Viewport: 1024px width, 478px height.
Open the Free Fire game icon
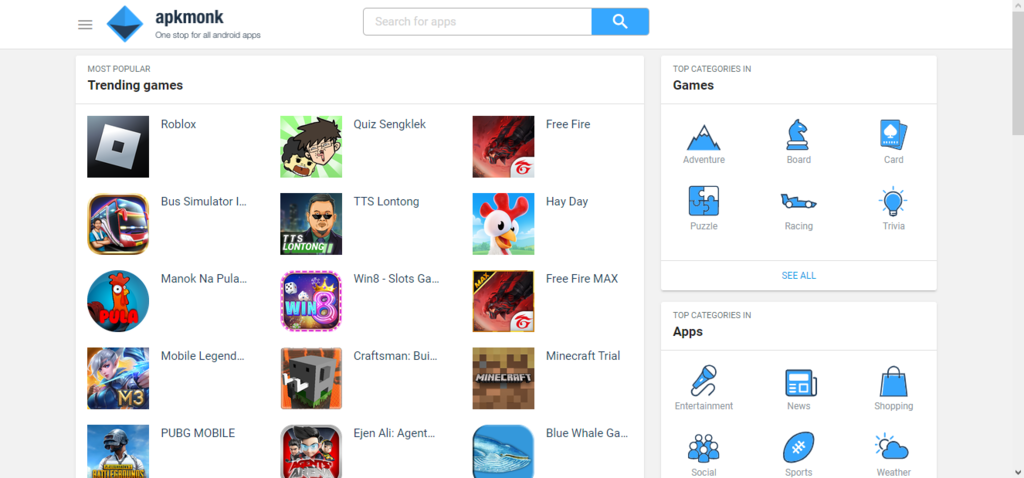[504, 147]
